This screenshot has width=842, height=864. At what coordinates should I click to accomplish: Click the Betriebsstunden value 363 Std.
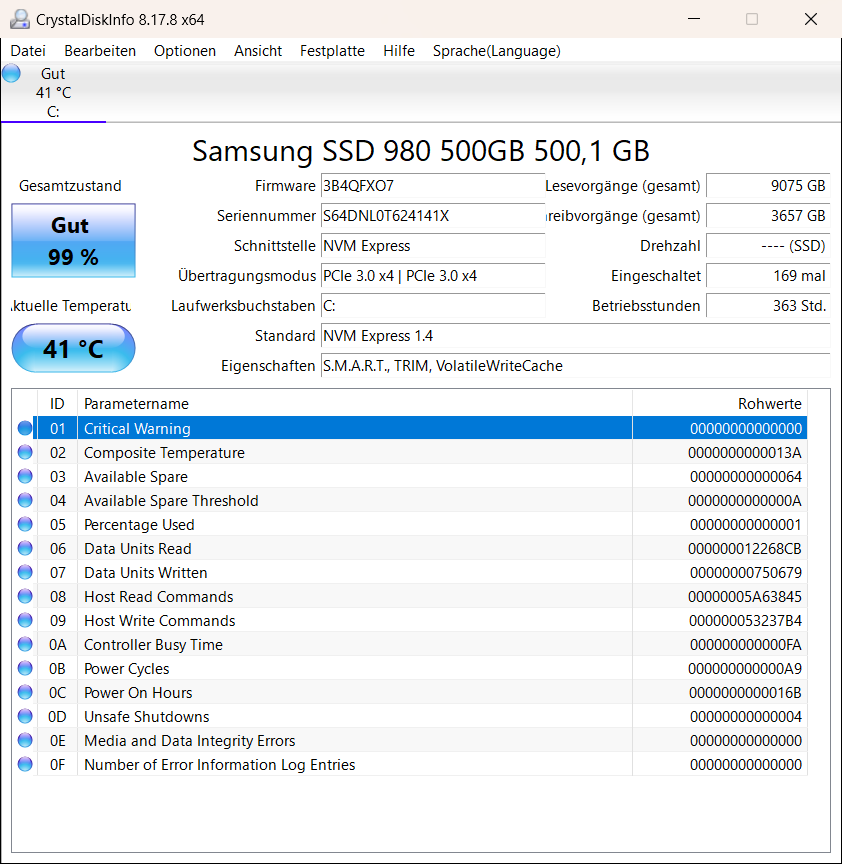768,306
